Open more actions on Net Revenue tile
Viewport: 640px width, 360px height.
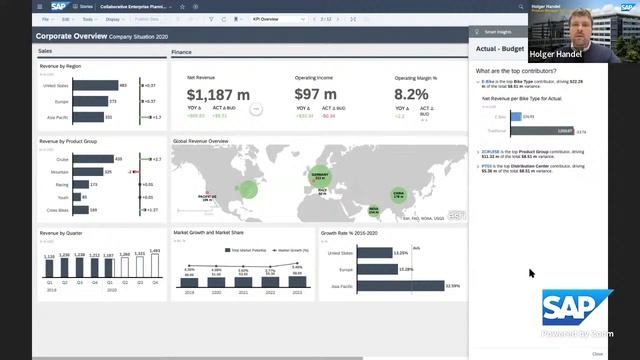click(256, 109)
